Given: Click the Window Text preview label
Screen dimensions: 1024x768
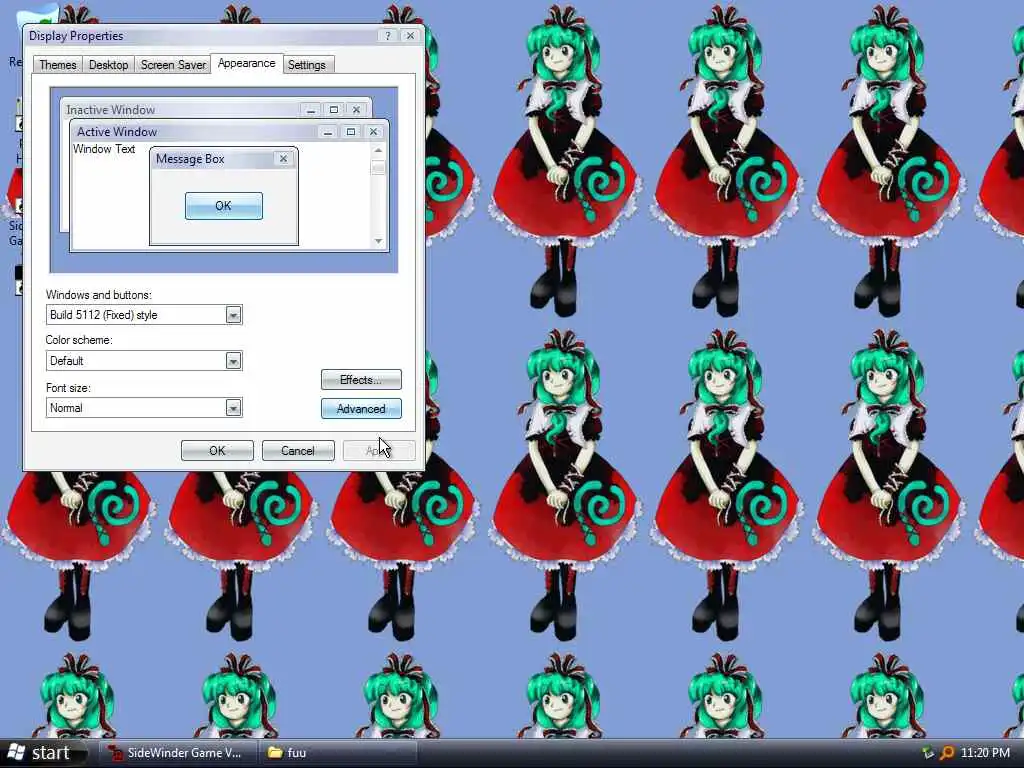Looking at the screenshot, I should click(104, 149).
